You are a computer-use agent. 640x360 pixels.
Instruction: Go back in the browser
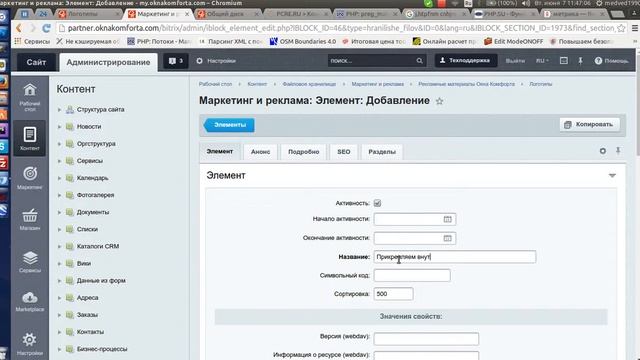tap(19, 28)
